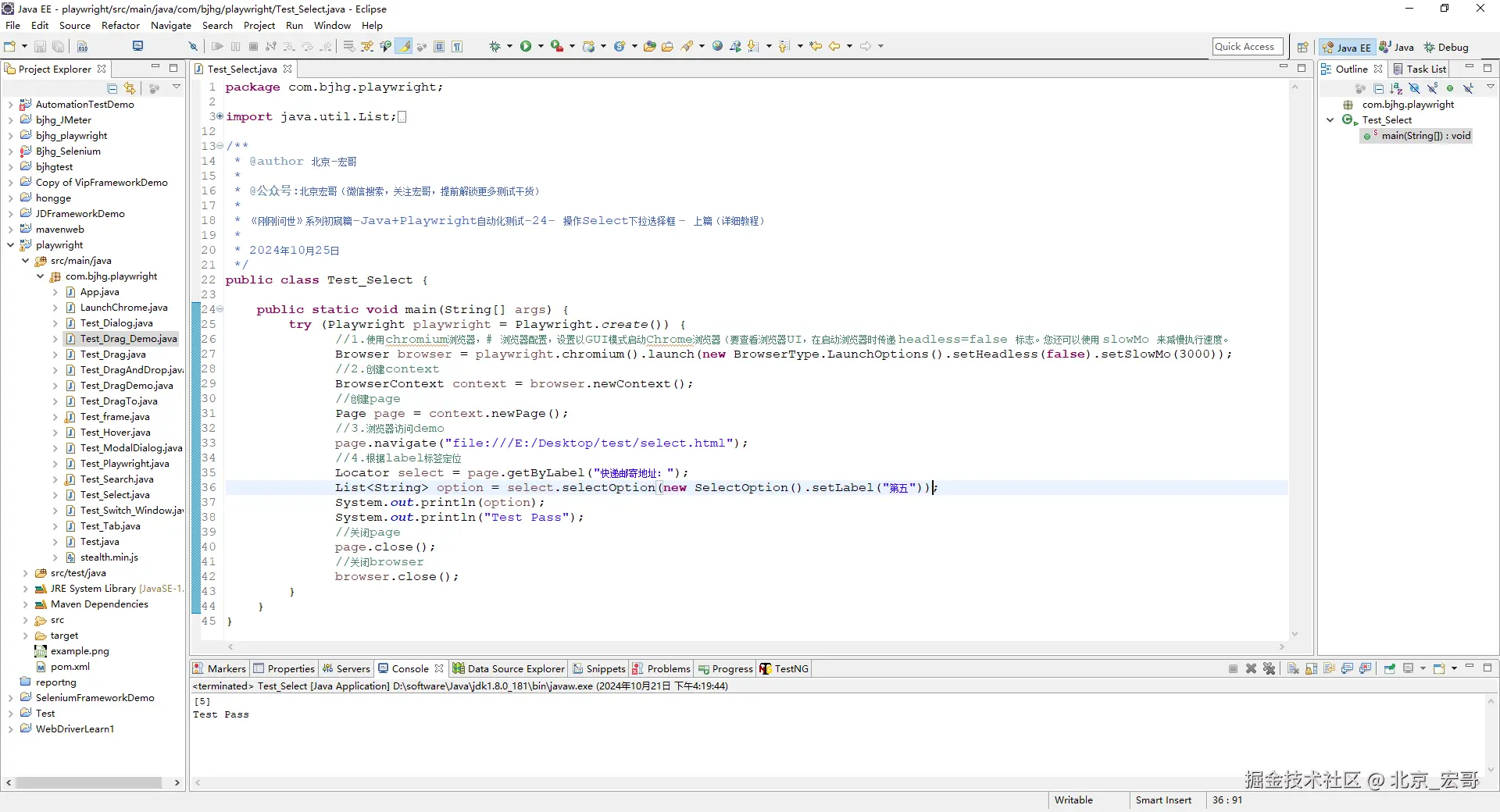Toggle Hide Fields in Outline view
1500x812 pixels.
(x=1414, y=89)
